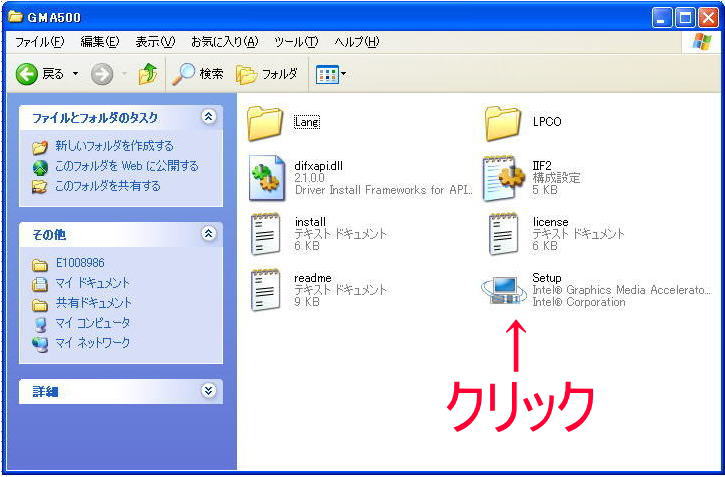Viewport: 725px width, 477px height.
Task: Open 共有ドキュメント link
Action: coord(94,303)
